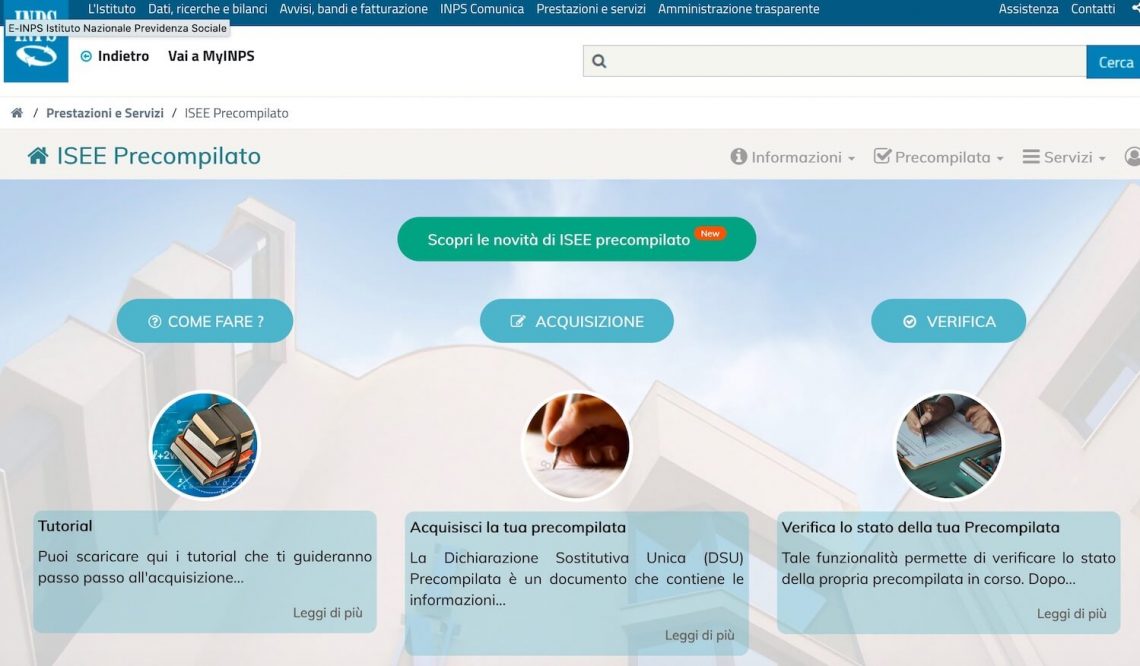Click the orange New badge
The image size is (1140, 666).
point(710,233)
